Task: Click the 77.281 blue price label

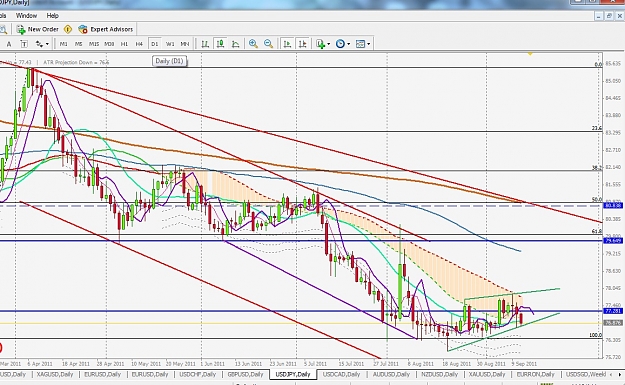Action: [613, 311]
